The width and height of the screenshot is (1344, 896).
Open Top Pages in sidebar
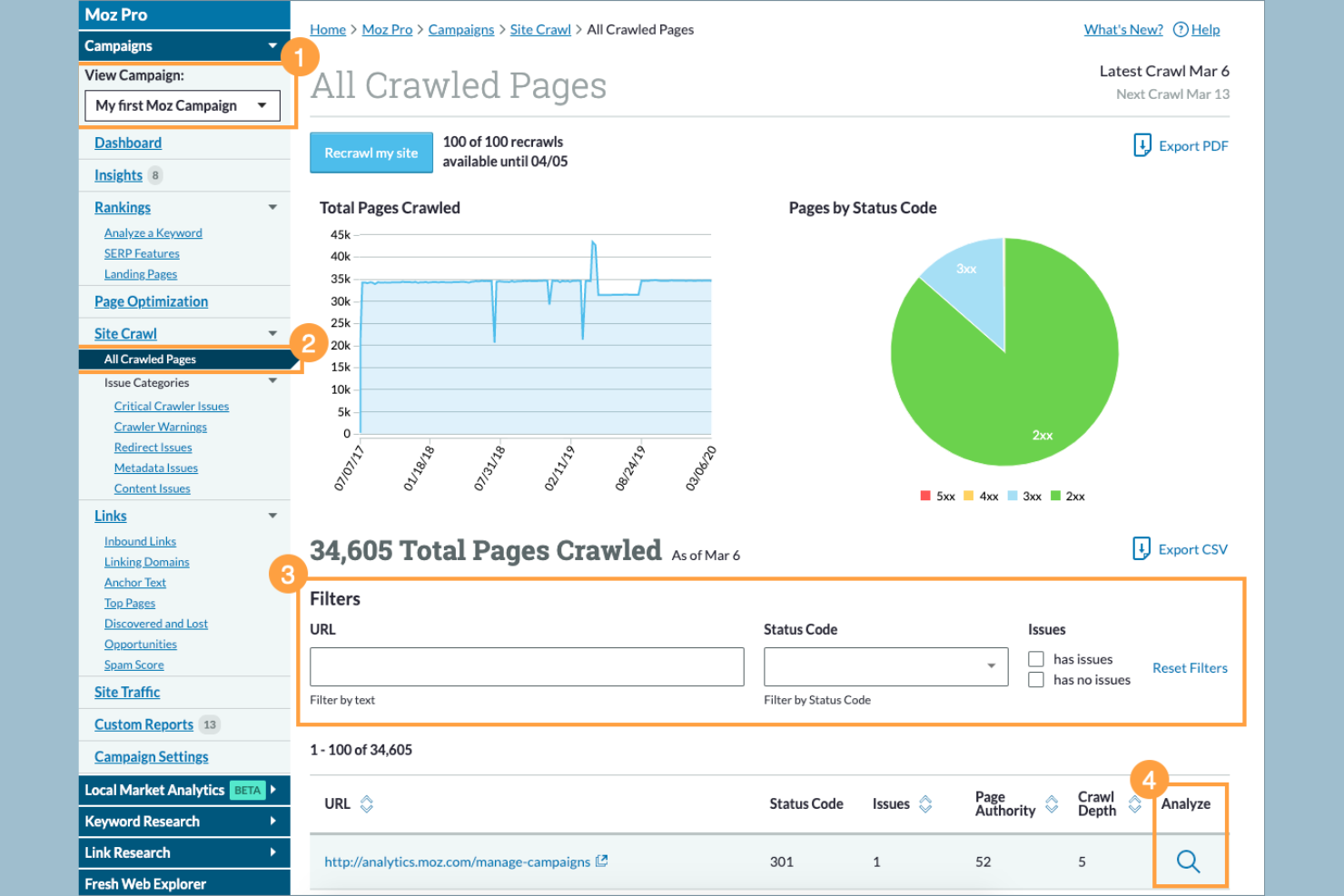pos(130,603)
